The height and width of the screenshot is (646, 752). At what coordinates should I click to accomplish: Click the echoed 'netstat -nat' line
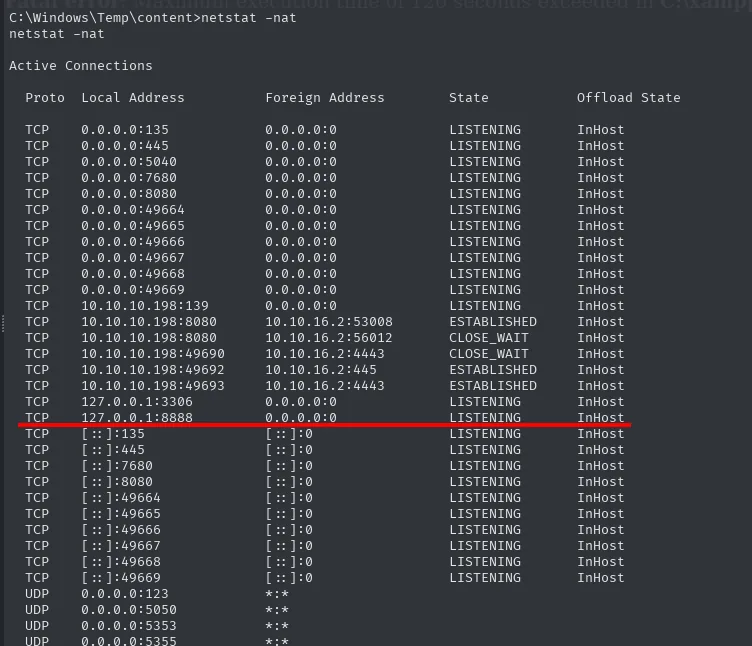tap(57, 34)
